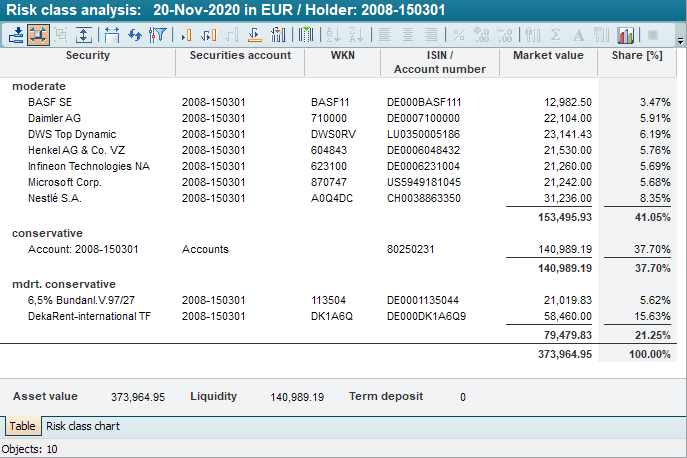Viewport: 687px width, 458px height.
Task: Click the export data icon in toolbar
Action: tap(16, 35)
